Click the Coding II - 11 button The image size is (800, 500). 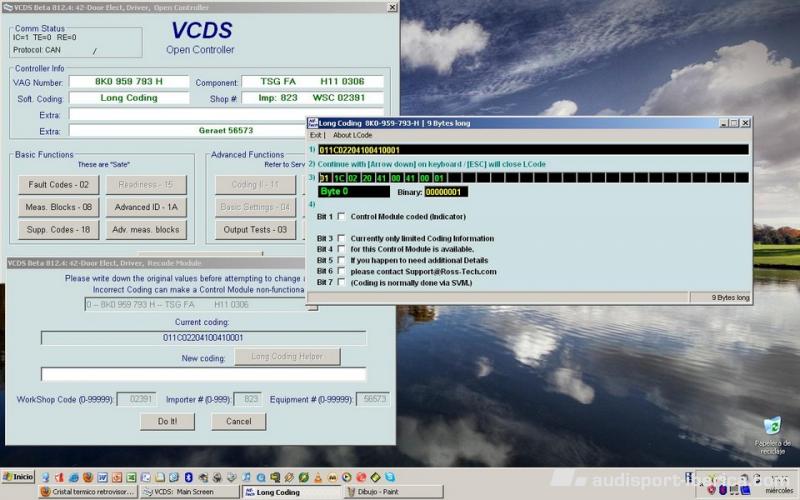click(255, 185)
